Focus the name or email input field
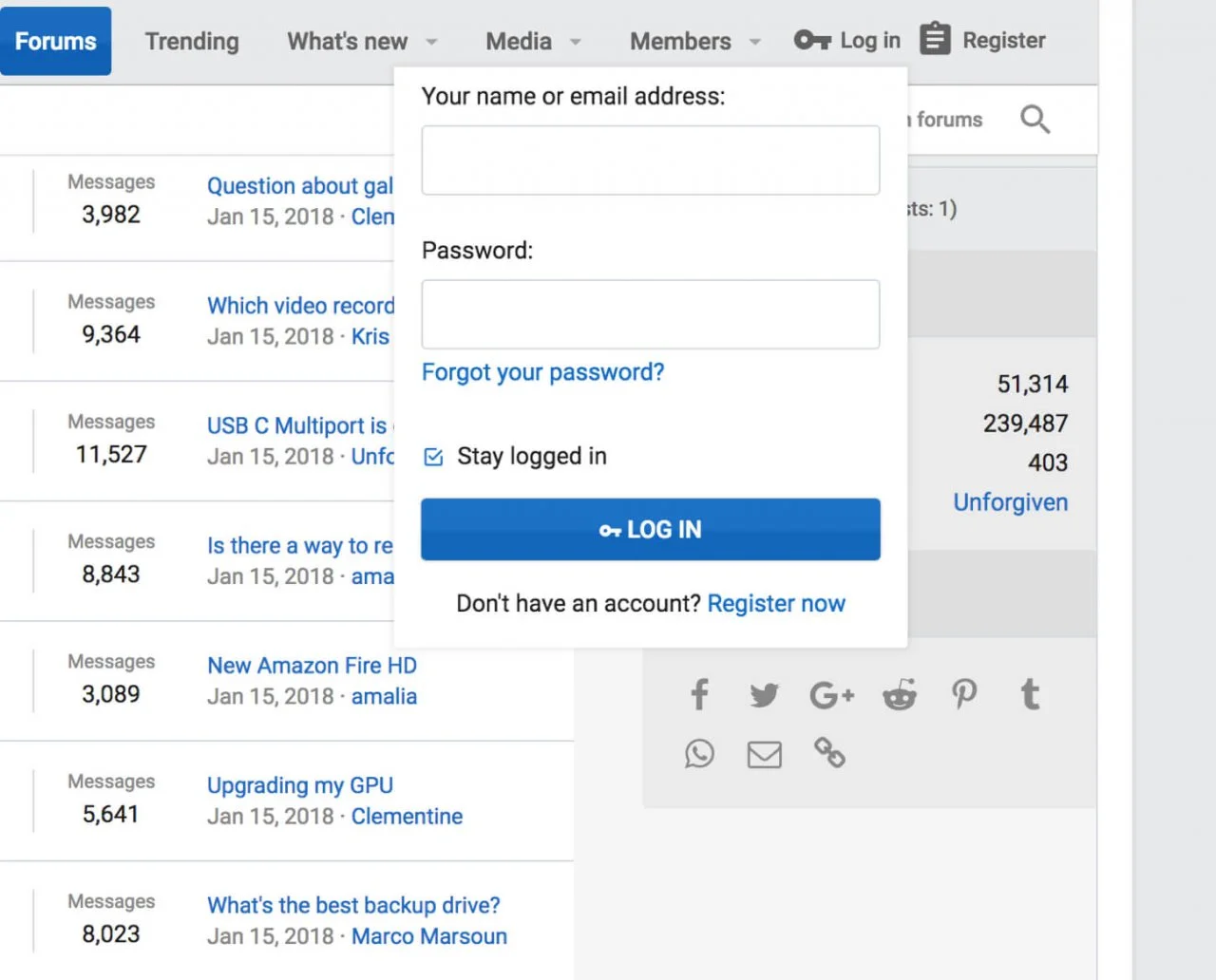This screenshot has width=1216, height=980. 650,160
